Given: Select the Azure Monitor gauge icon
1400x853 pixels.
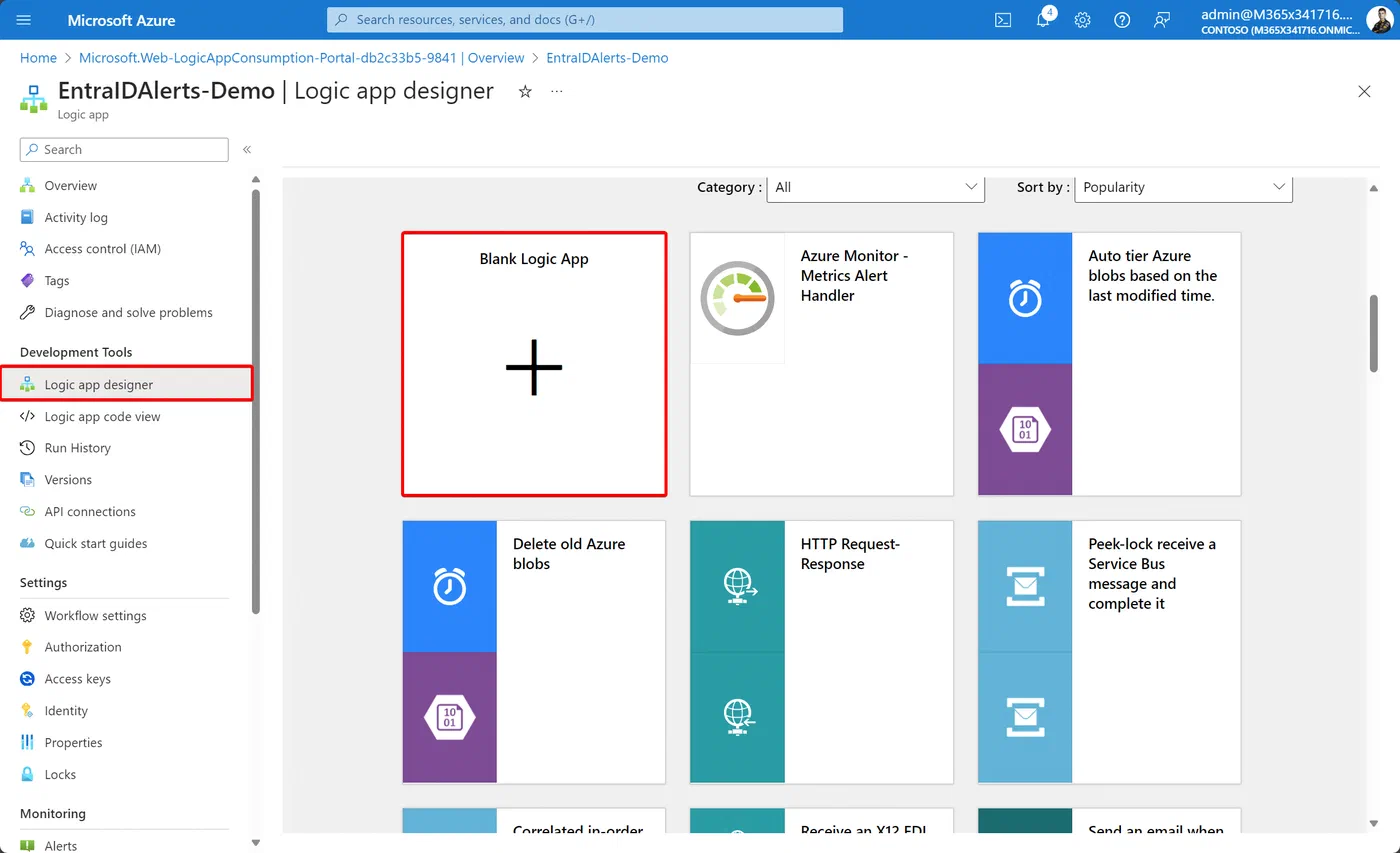Looking at the screenshot, I should (x=737, y=298).
